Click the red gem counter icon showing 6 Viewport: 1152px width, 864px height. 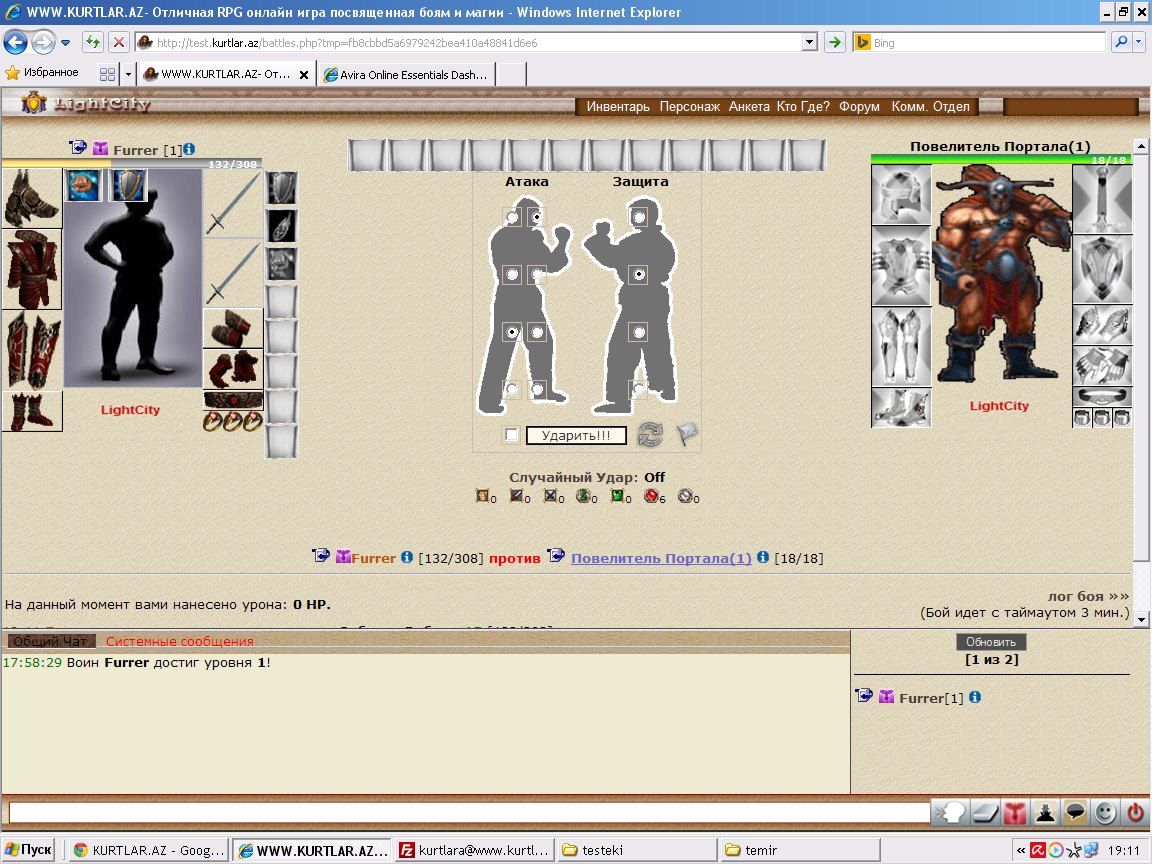651,497
